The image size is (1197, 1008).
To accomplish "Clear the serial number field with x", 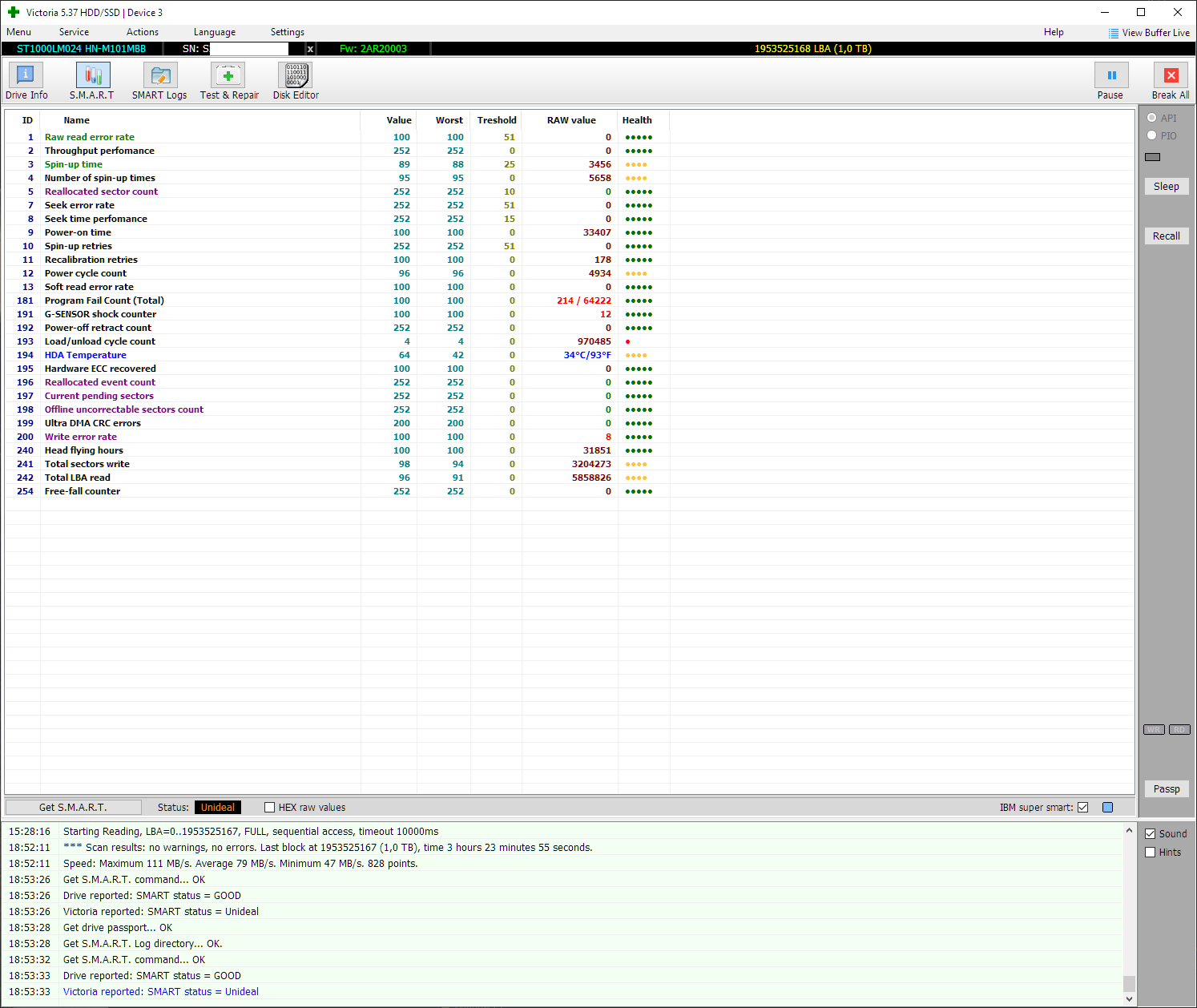I will coord(311,49).
